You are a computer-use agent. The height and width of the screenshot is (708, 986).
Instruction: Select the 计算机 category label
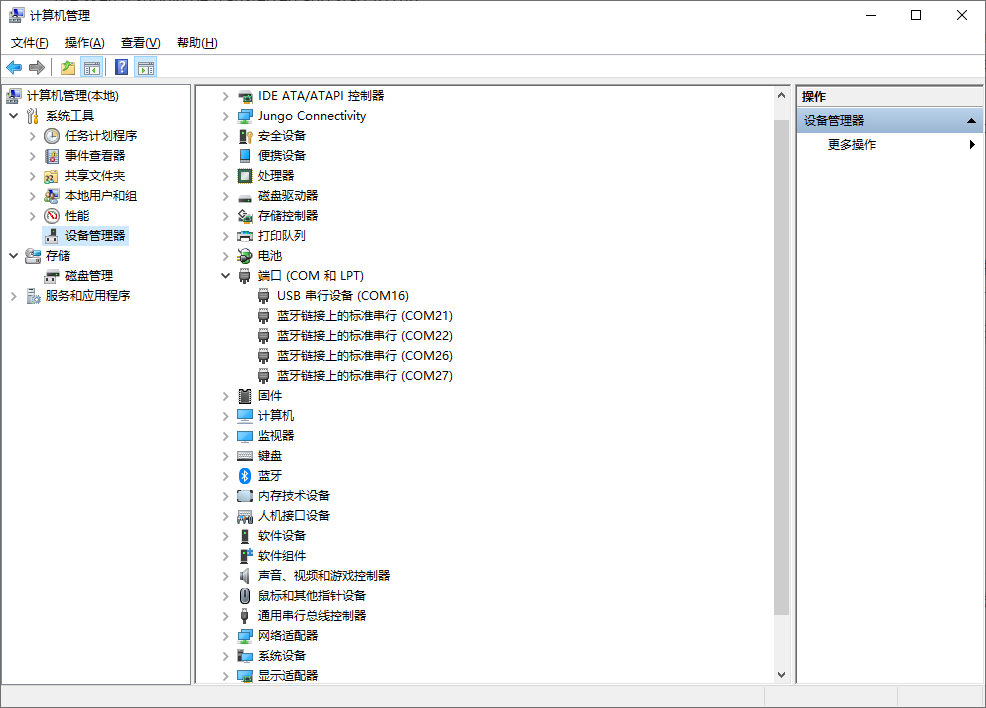[x=275, y=416]
